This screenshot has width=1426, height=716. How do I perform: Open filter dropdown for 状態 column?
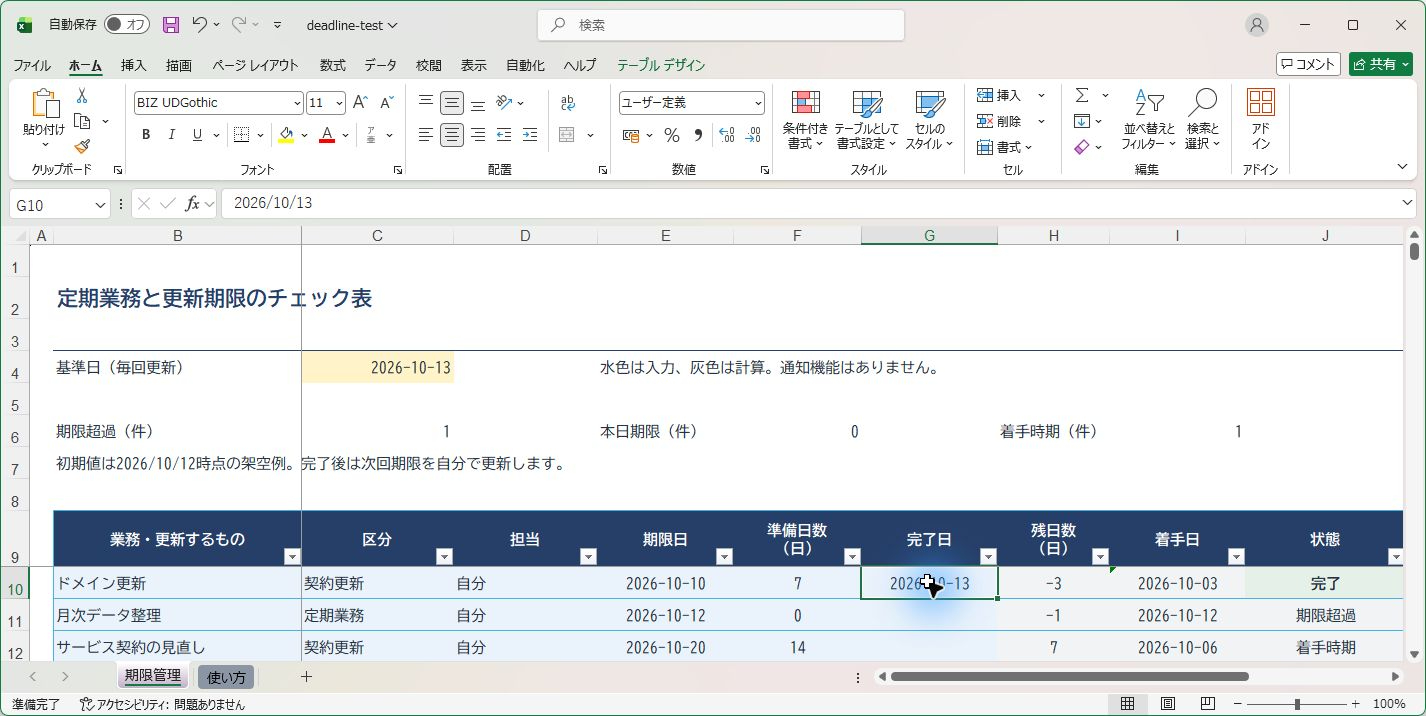point(1395,556)
